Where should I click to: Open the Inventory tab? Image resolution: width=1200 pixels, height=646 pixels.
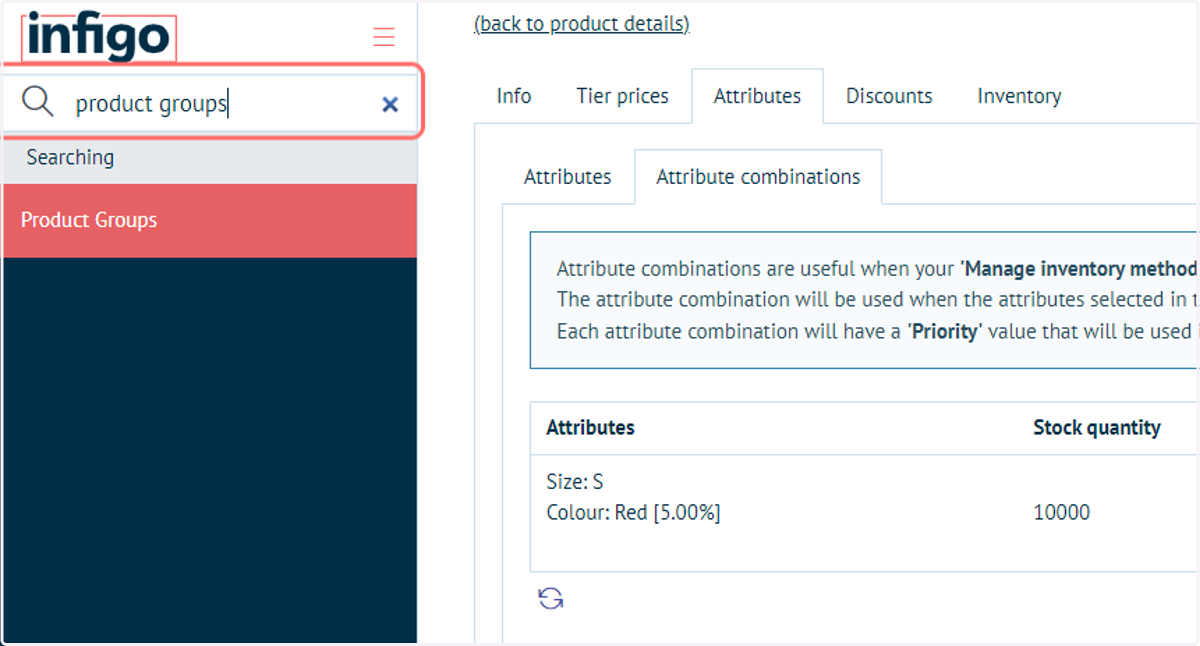[1020, 96]
